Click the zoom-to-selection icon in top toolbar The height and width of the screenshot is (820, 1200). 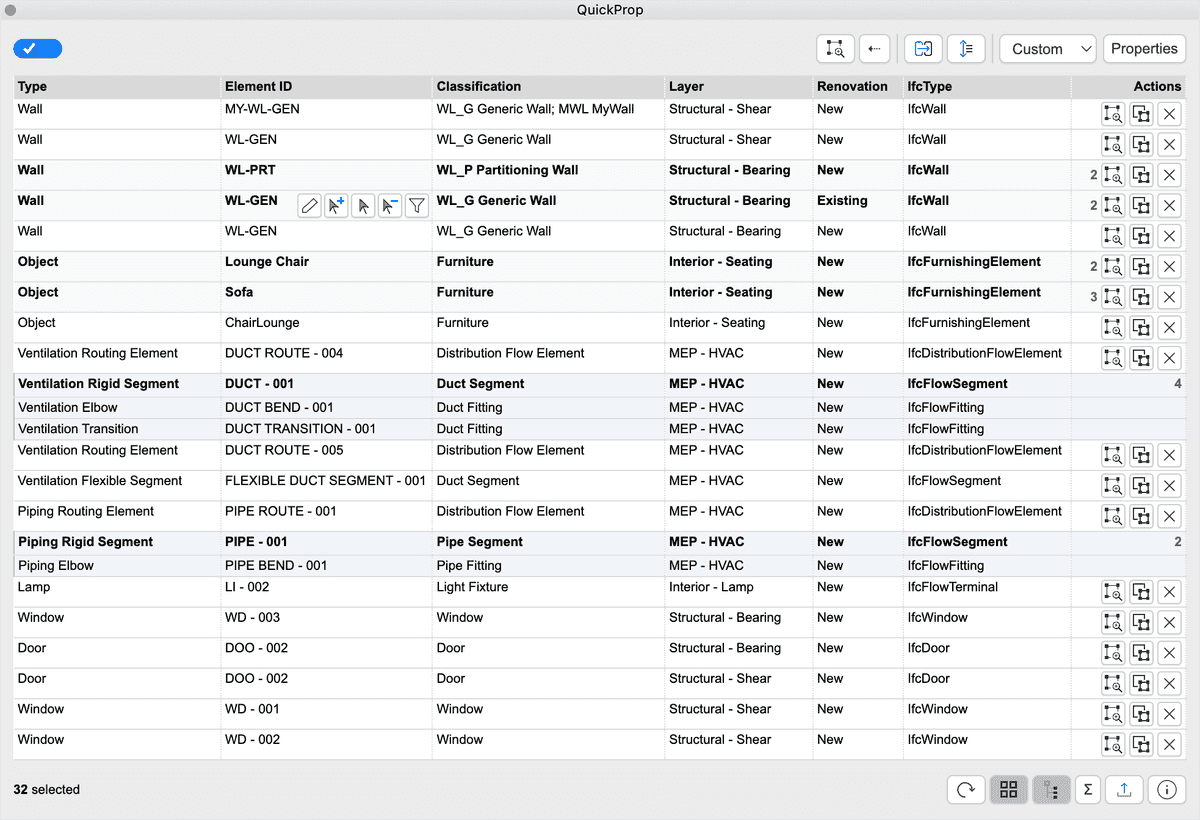tap(835, 48)
